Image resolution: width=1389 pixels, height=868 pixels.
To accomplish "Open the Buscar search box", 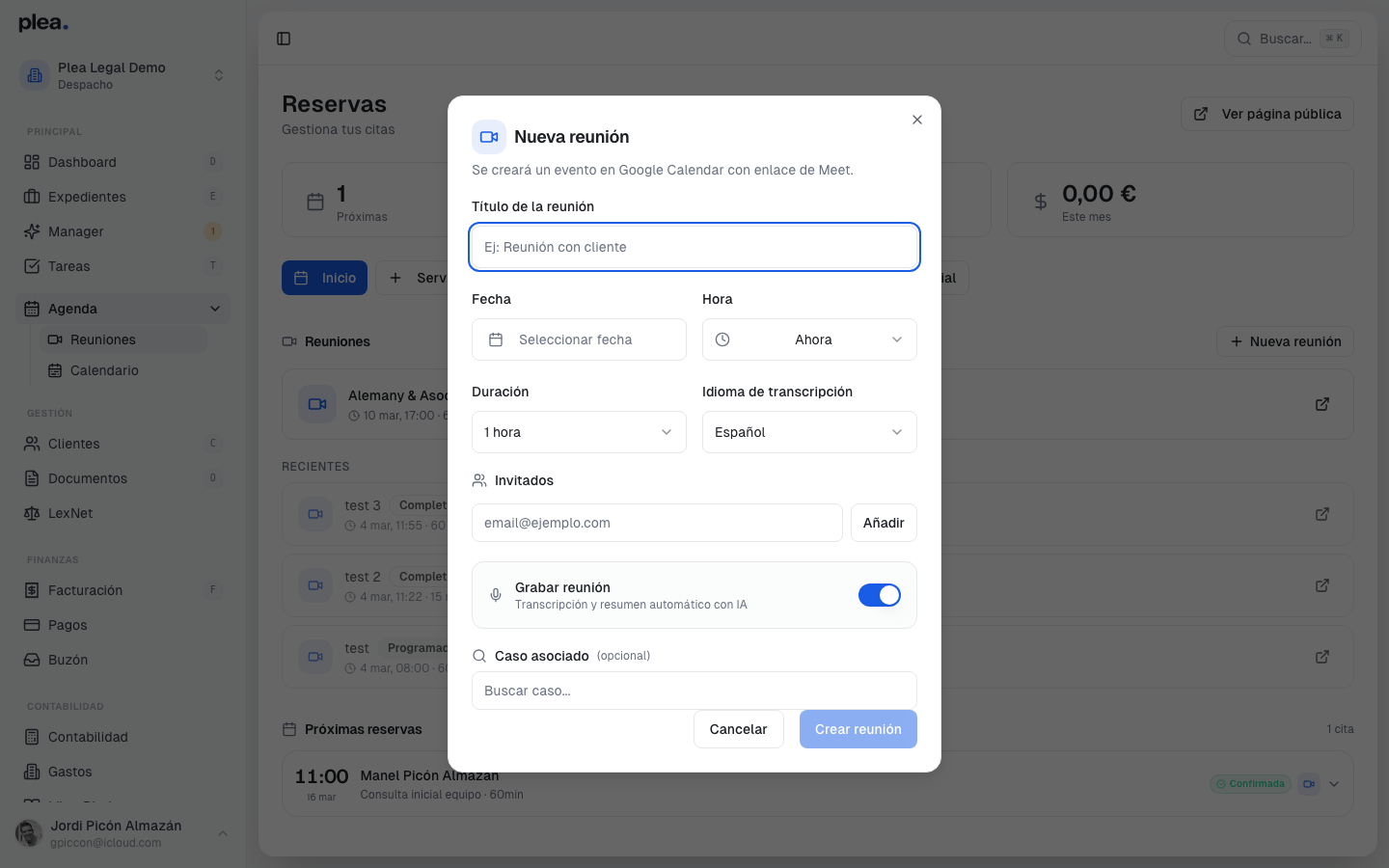I will click(1293, 39).
